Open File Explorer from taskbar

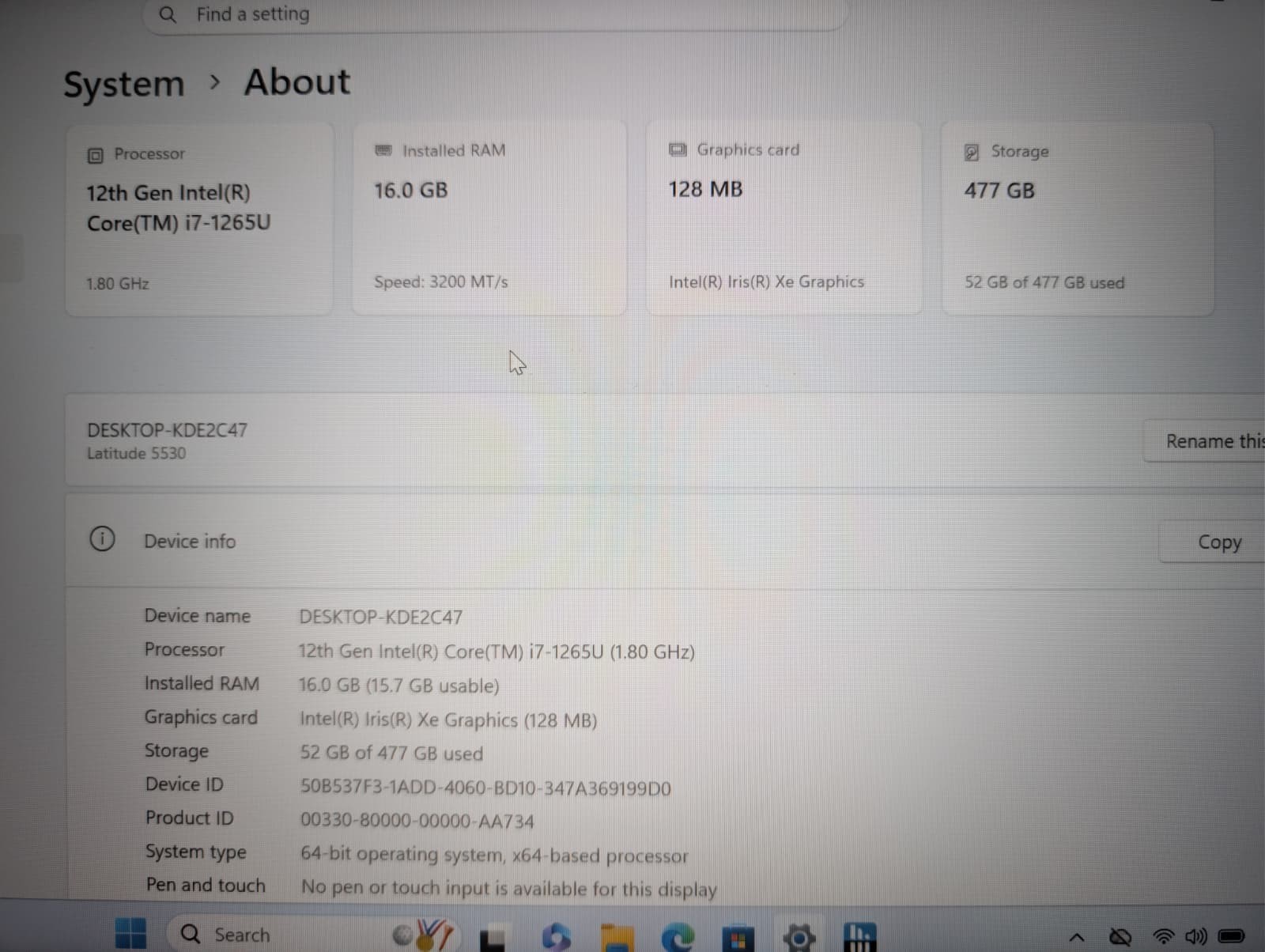coord(617,938)
